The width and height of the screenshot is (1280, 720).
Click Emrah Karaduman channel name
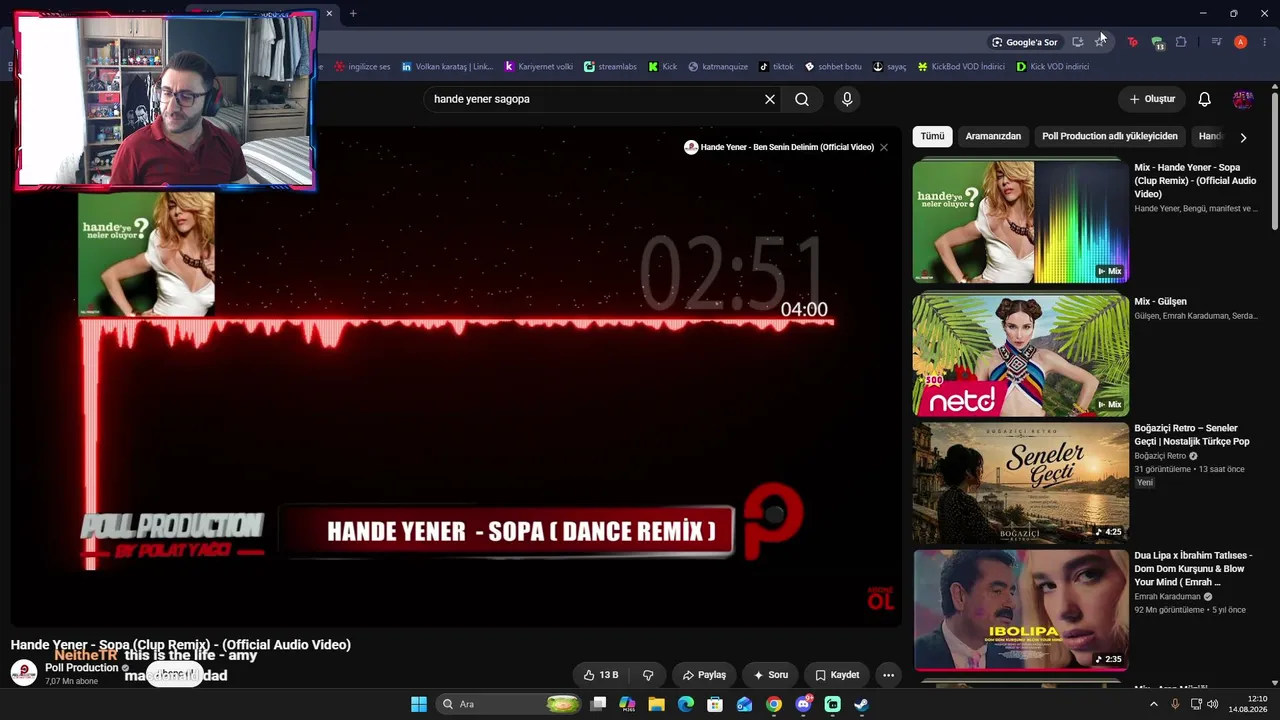[x=1167, y=597]
